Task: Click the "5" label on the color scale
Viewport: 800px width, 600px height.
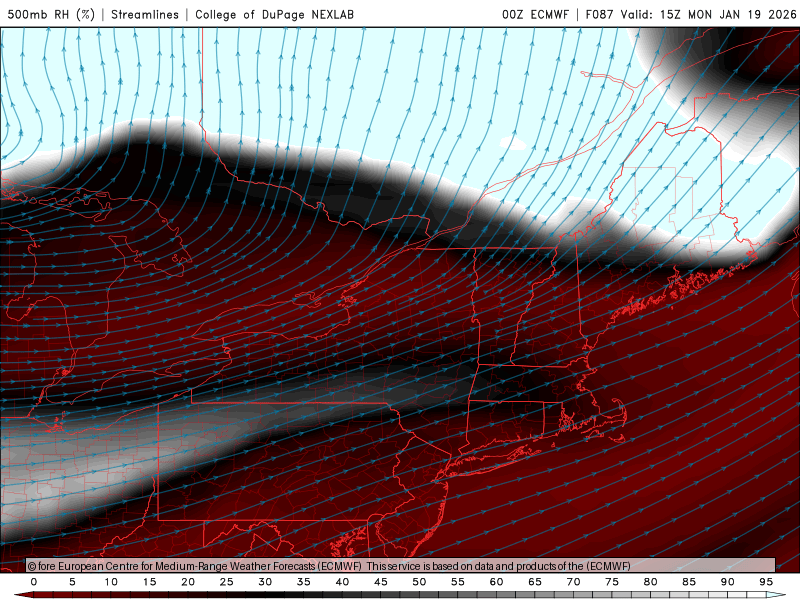Action: (72, 582)
